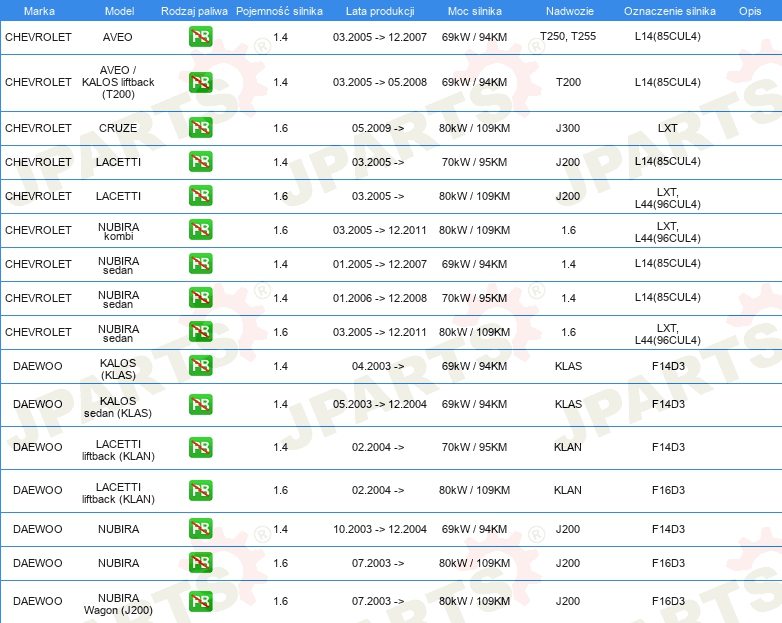Select the AVEO model cell

tap(118, 37)
